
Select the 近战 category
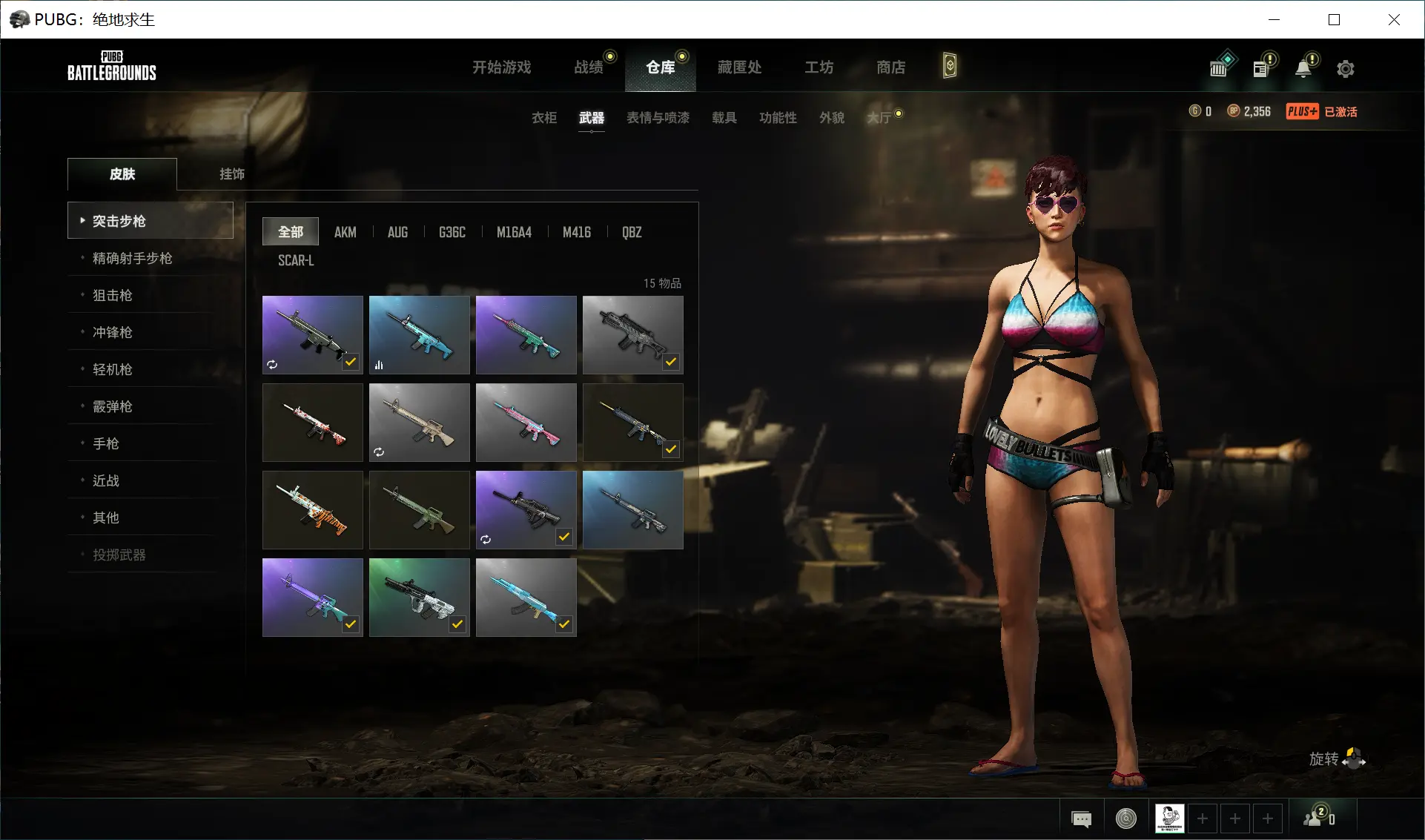pos(151,480)
